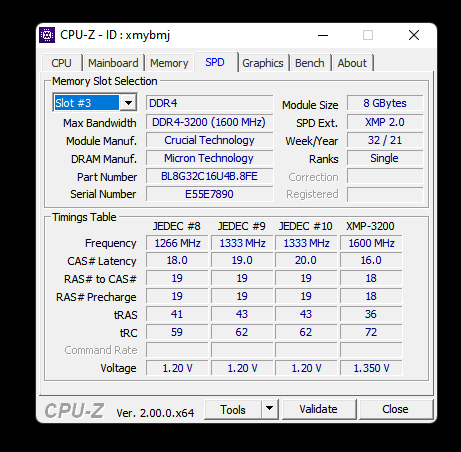Click the empty Registered field

point(385,194)
